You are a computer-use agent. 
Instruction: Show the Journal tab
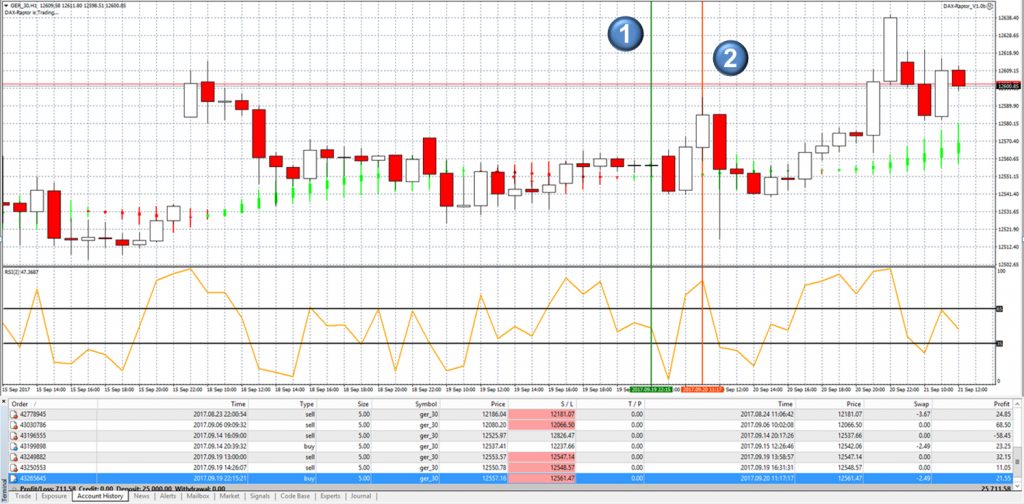pyautogui.click(x=360, y=496)
